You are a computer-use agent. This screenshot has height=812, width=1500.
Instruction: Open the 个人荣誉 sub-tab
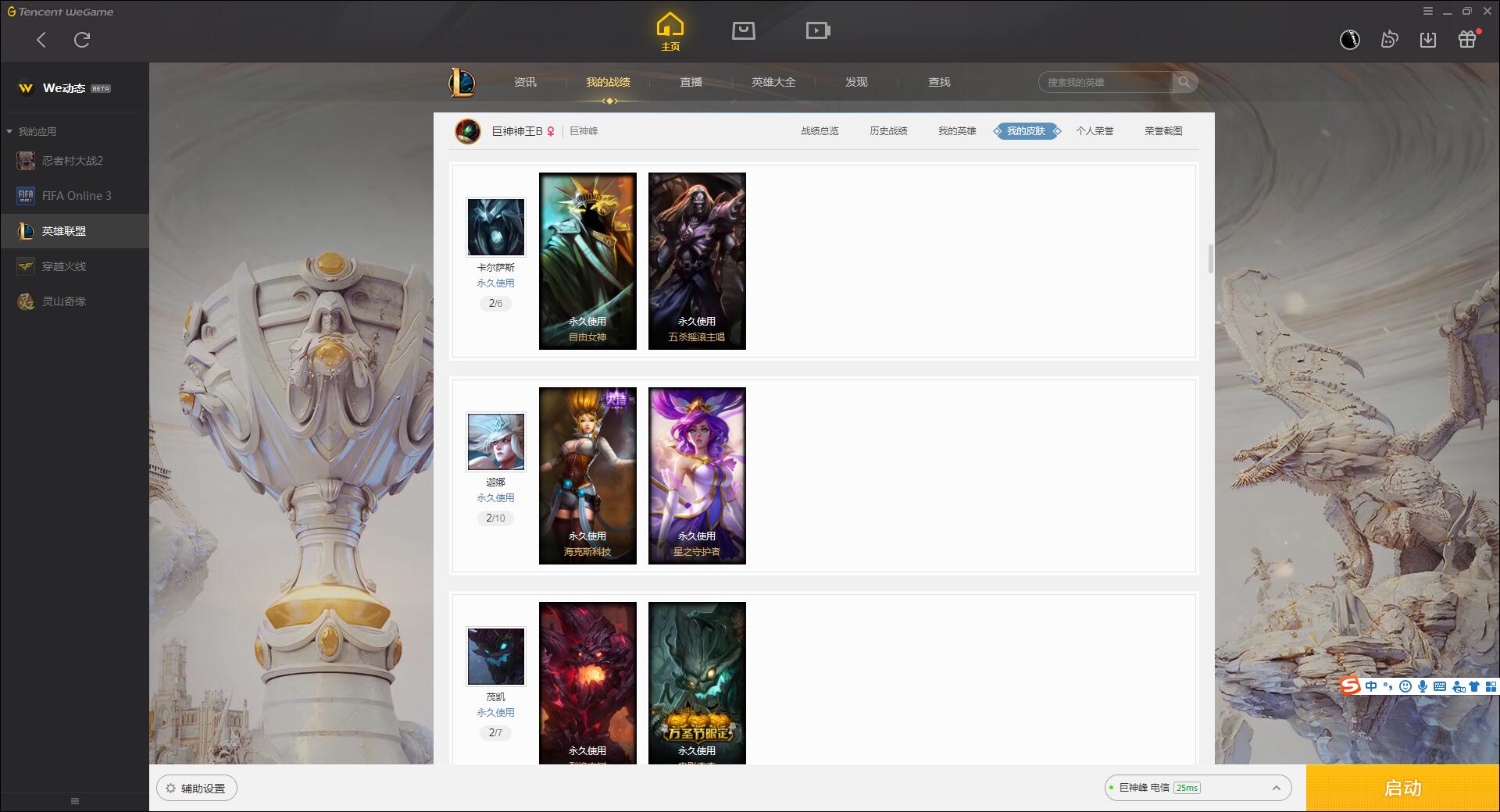[x=1095, y=131]
